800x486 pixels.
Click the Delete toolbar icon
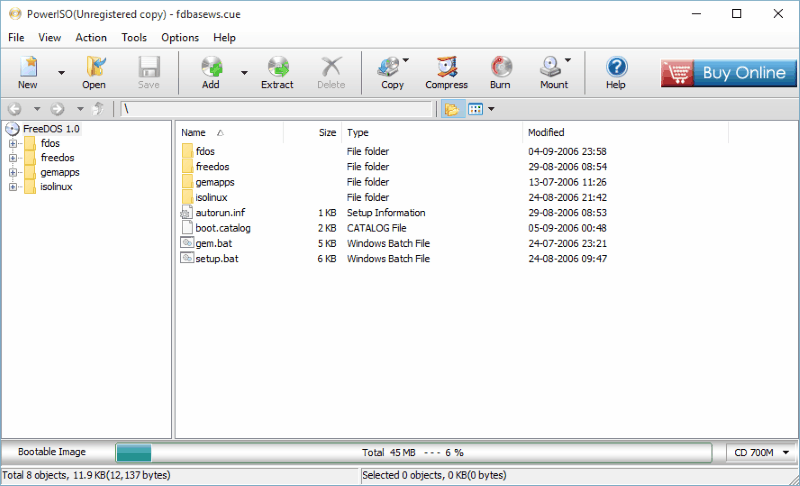331,72
